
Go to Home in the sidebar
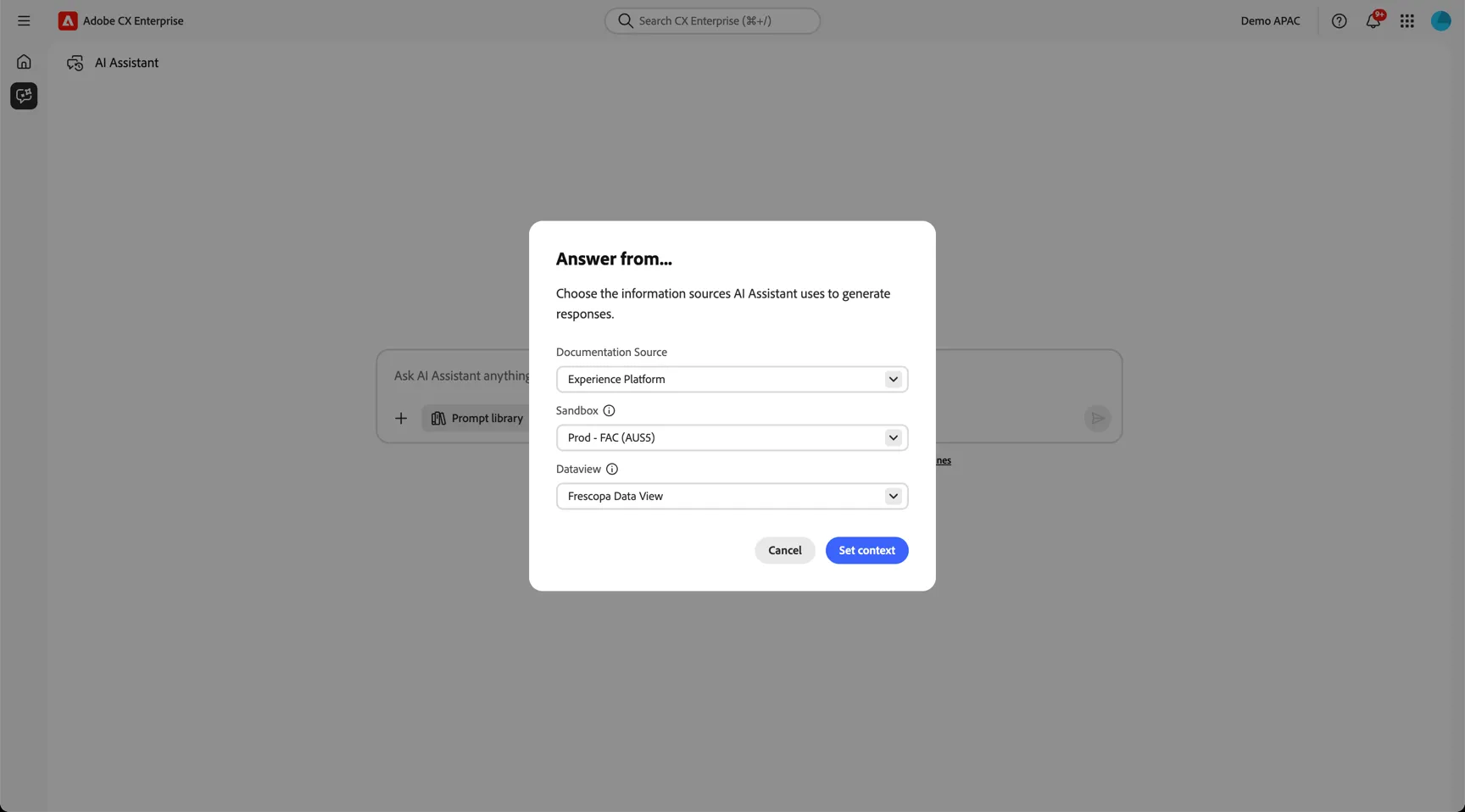pyautogui.click(x=24, y=62)
